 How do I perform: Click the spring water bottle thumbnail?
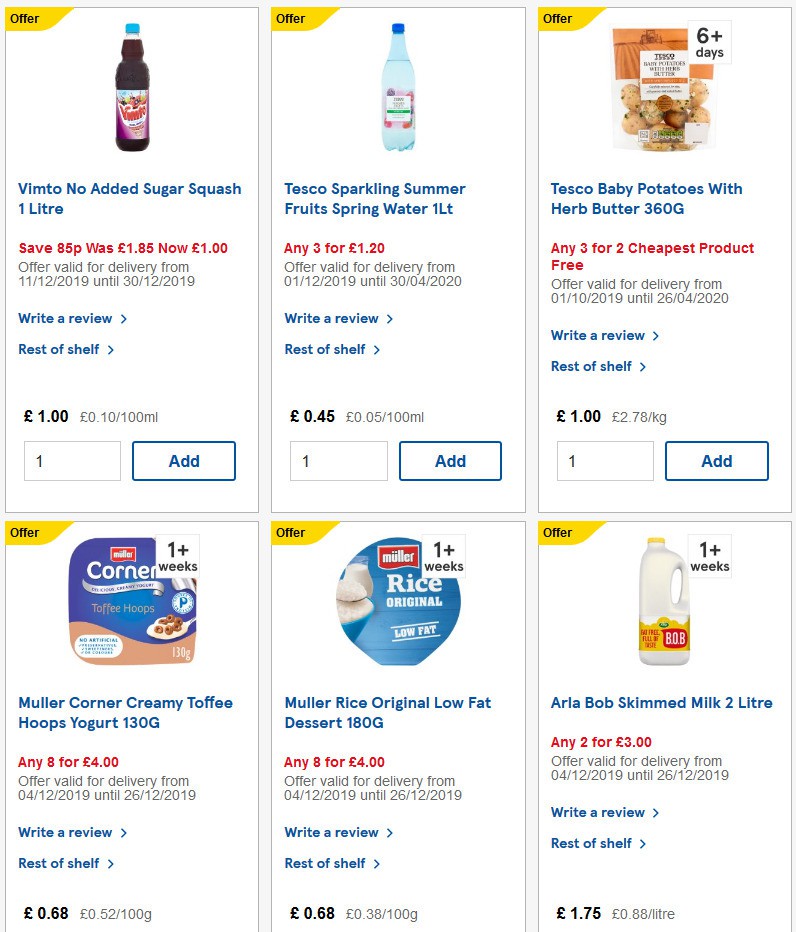point(397,88)
